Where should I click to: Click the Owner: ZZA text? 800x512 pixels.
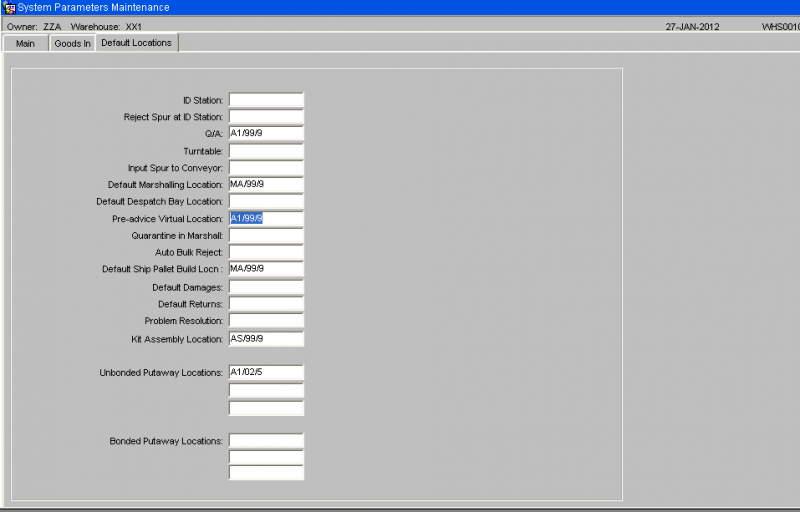34,27
